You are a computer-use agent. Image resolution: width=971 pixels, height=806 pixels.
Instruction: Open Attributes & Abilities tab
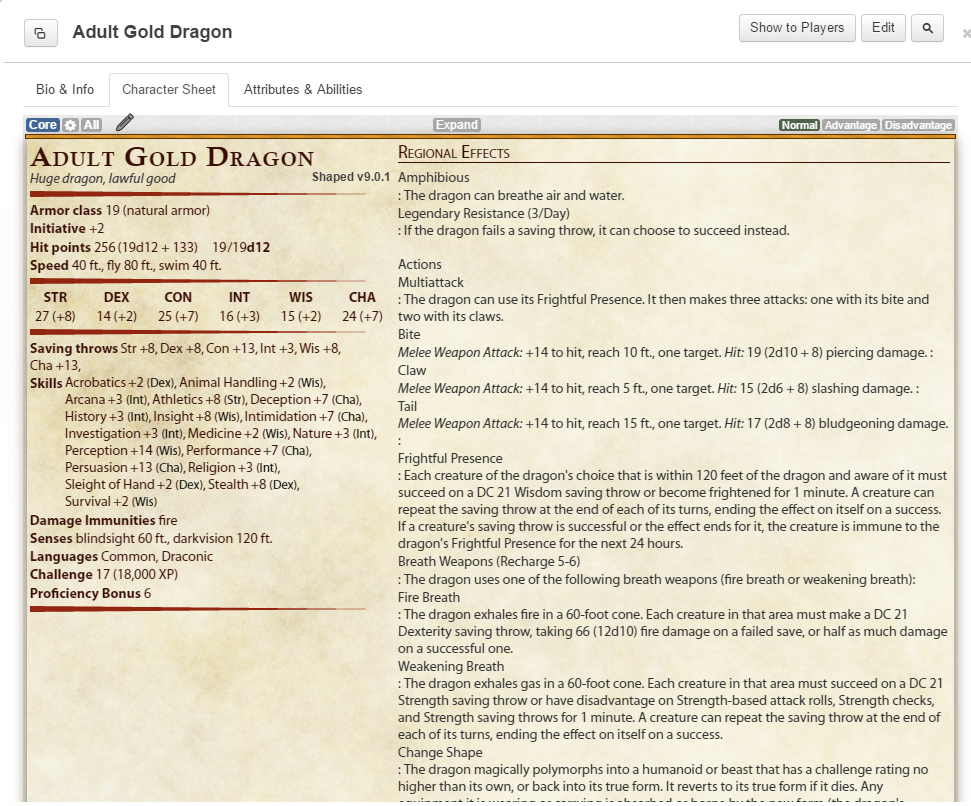pyautogui.click(x=303, y=90)
